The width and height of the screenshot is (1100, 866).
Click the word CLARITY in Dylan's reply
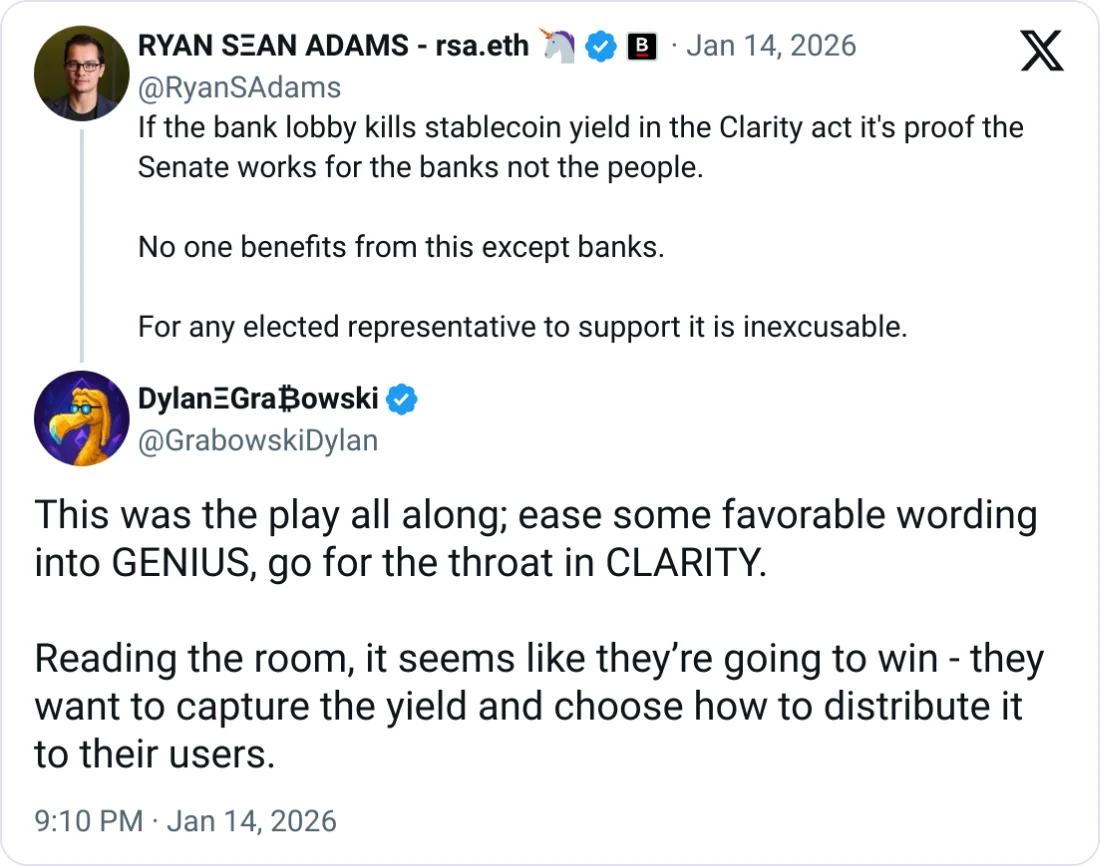click(685, 563)
